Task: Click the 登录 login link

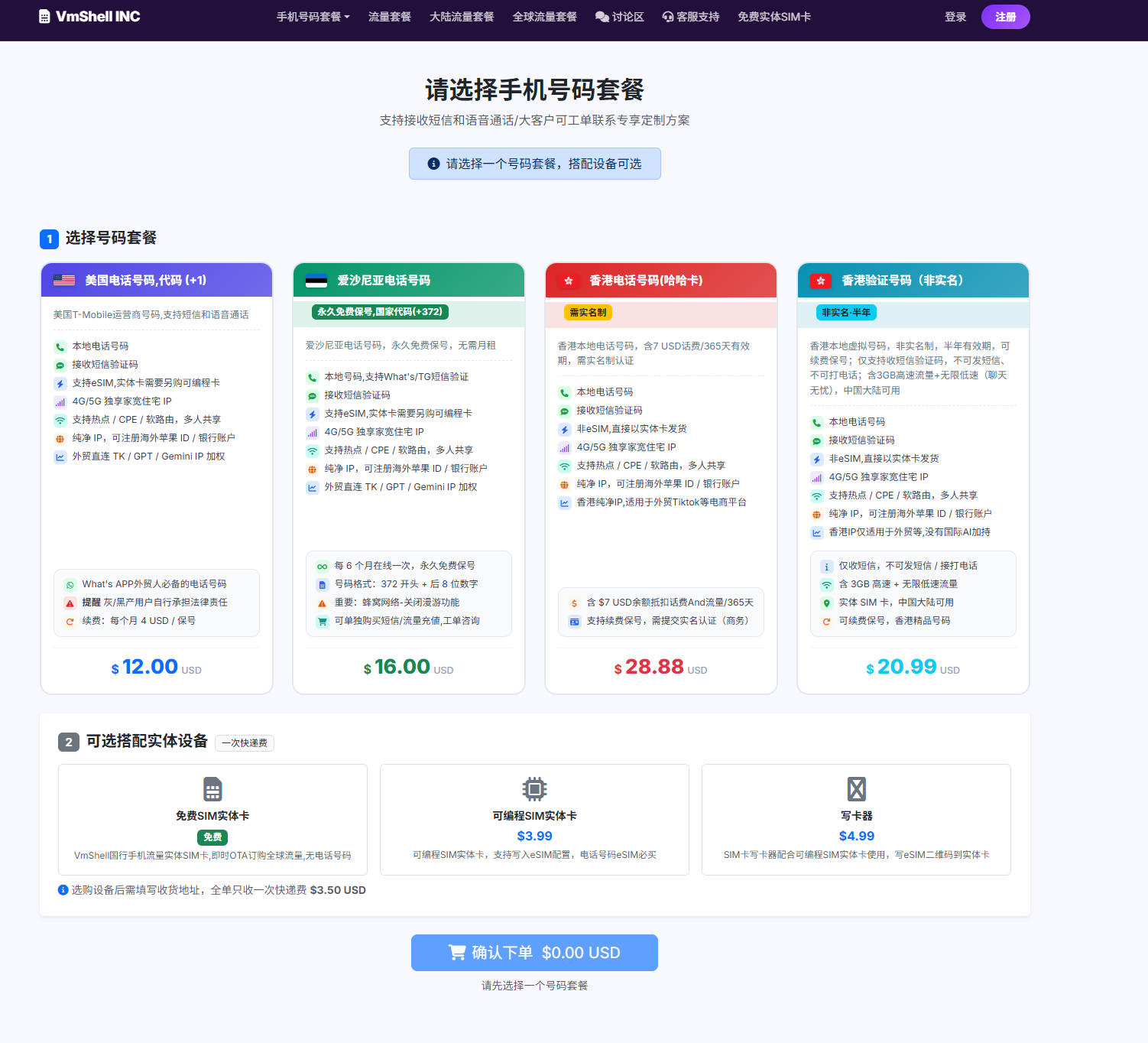Action: tap(955, 17)
